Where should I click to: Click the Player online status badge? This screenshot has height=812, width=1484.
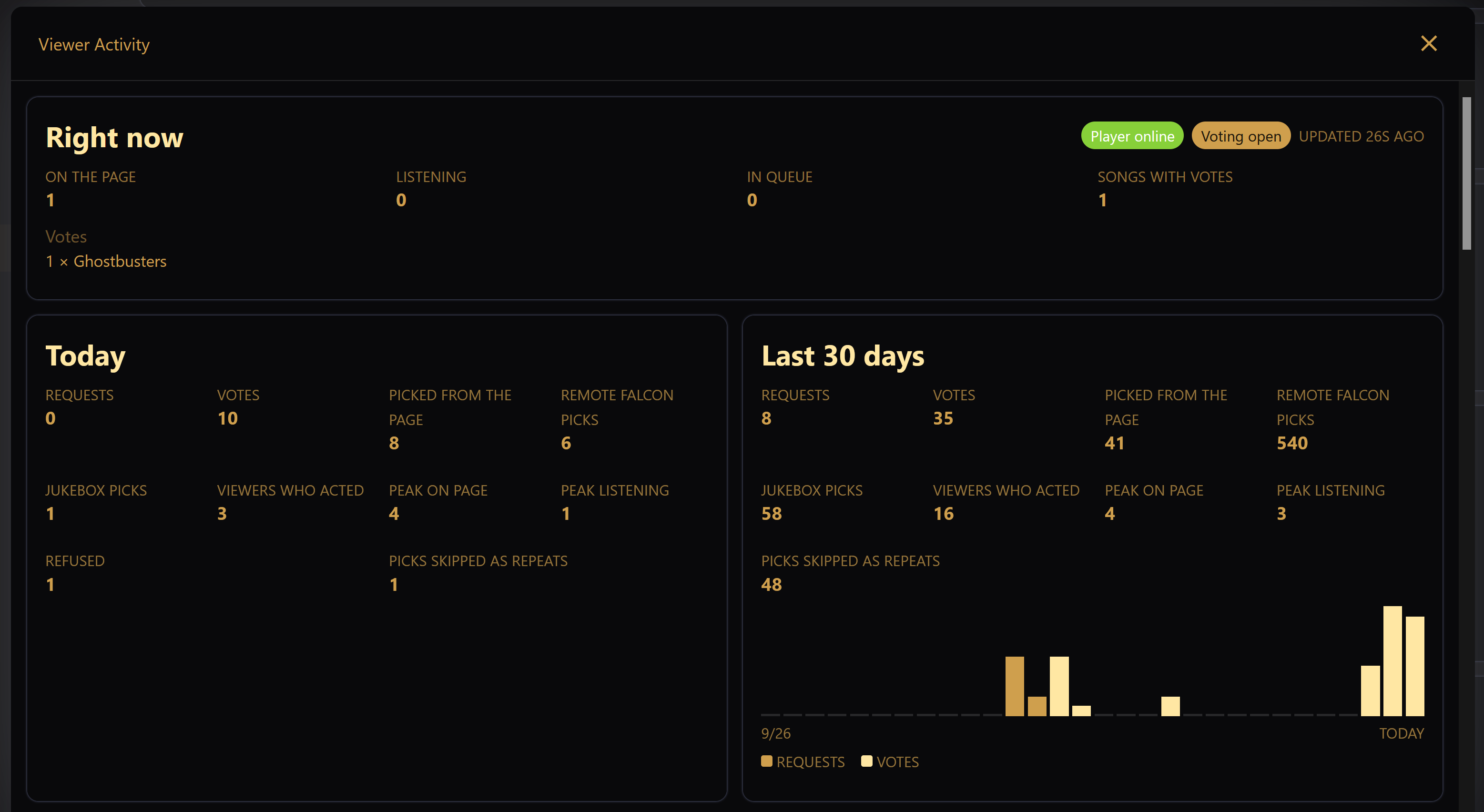(x=1132, y=136)
